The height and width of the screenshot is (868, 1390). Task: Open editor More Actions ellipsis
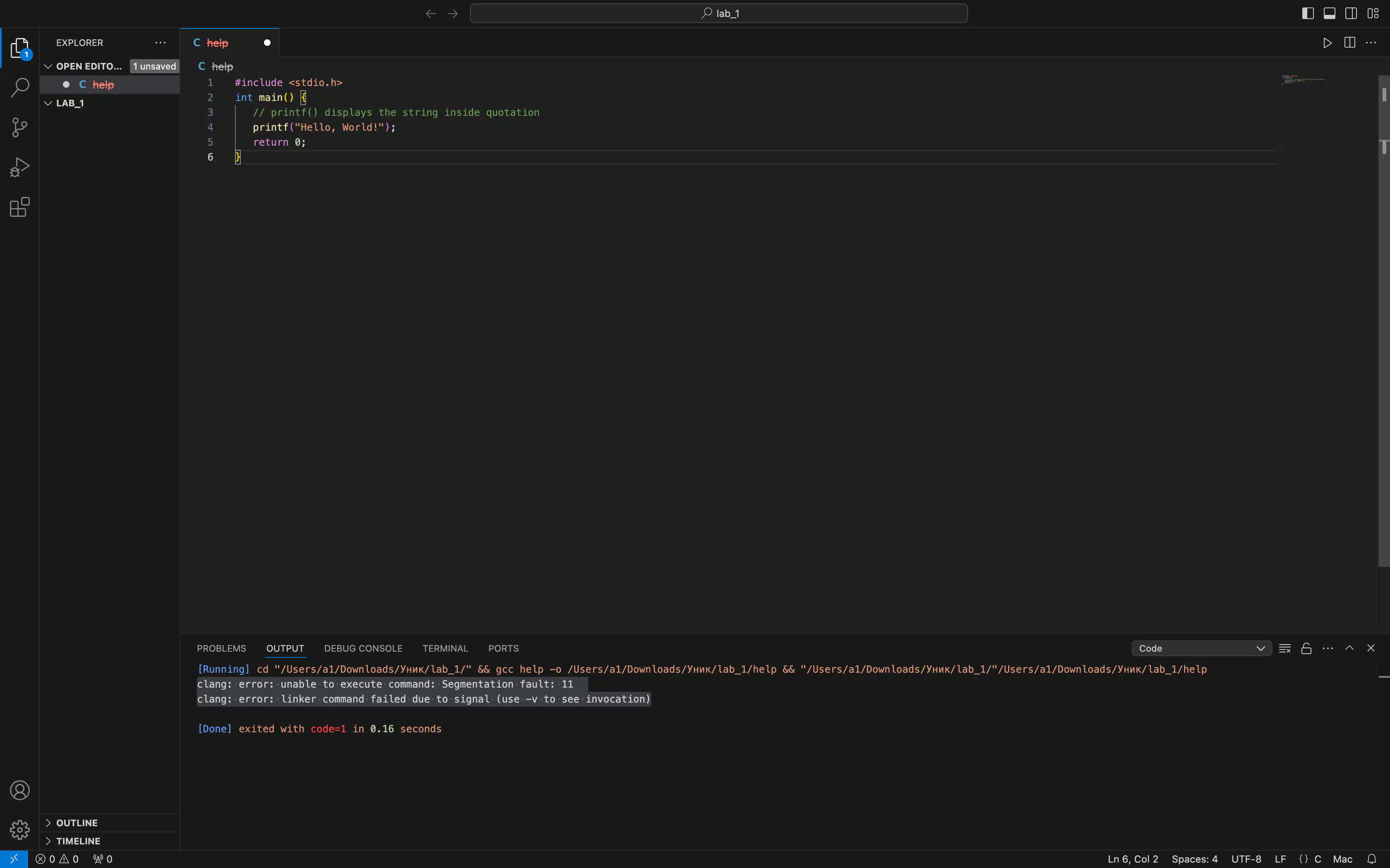[x=1371, y=43]
